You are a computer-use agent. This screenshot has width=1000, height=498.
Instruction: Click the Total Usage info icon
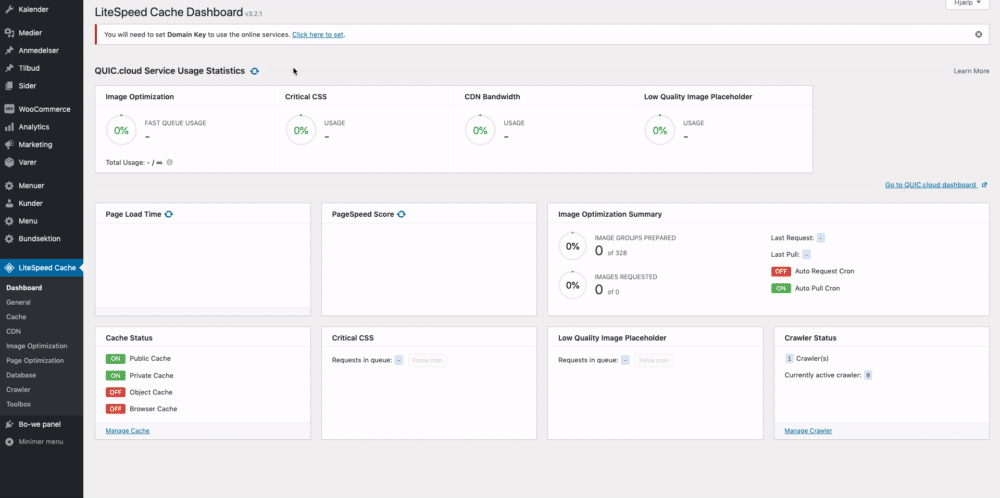point(170,163)
